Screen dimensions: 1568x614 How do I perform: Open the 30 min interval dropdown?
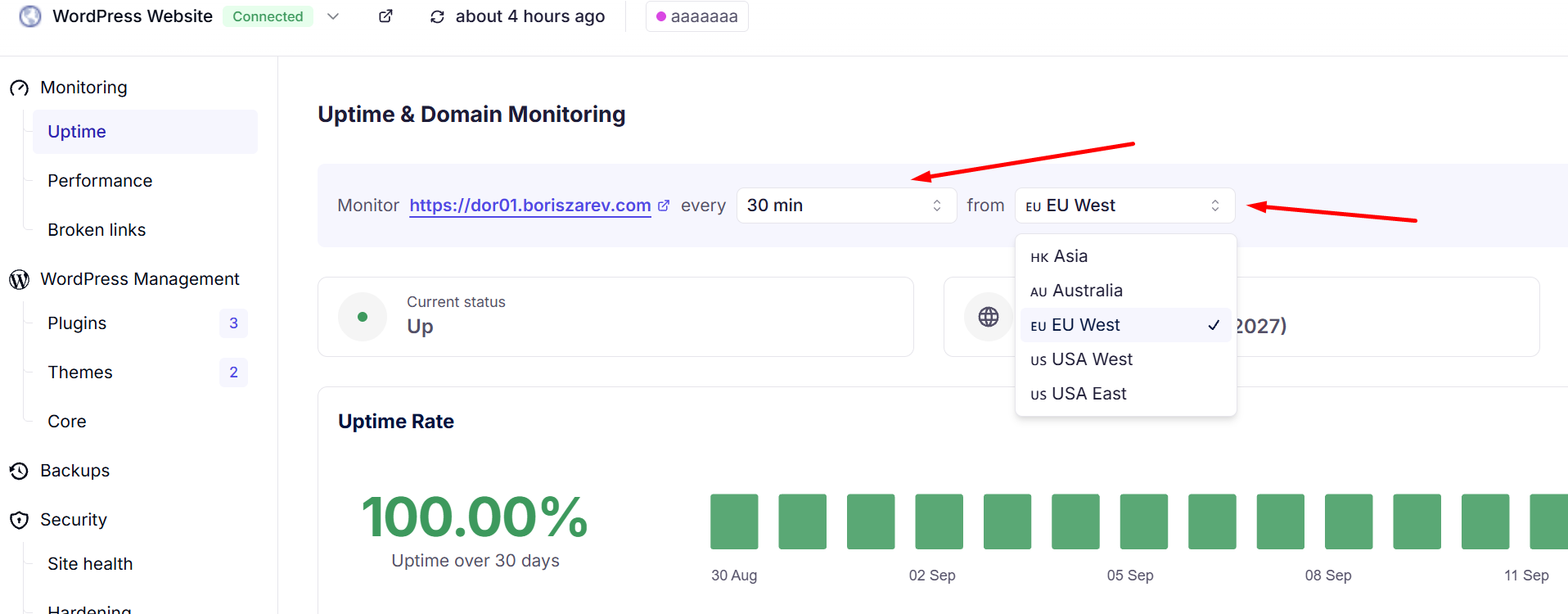click(846, 205)
